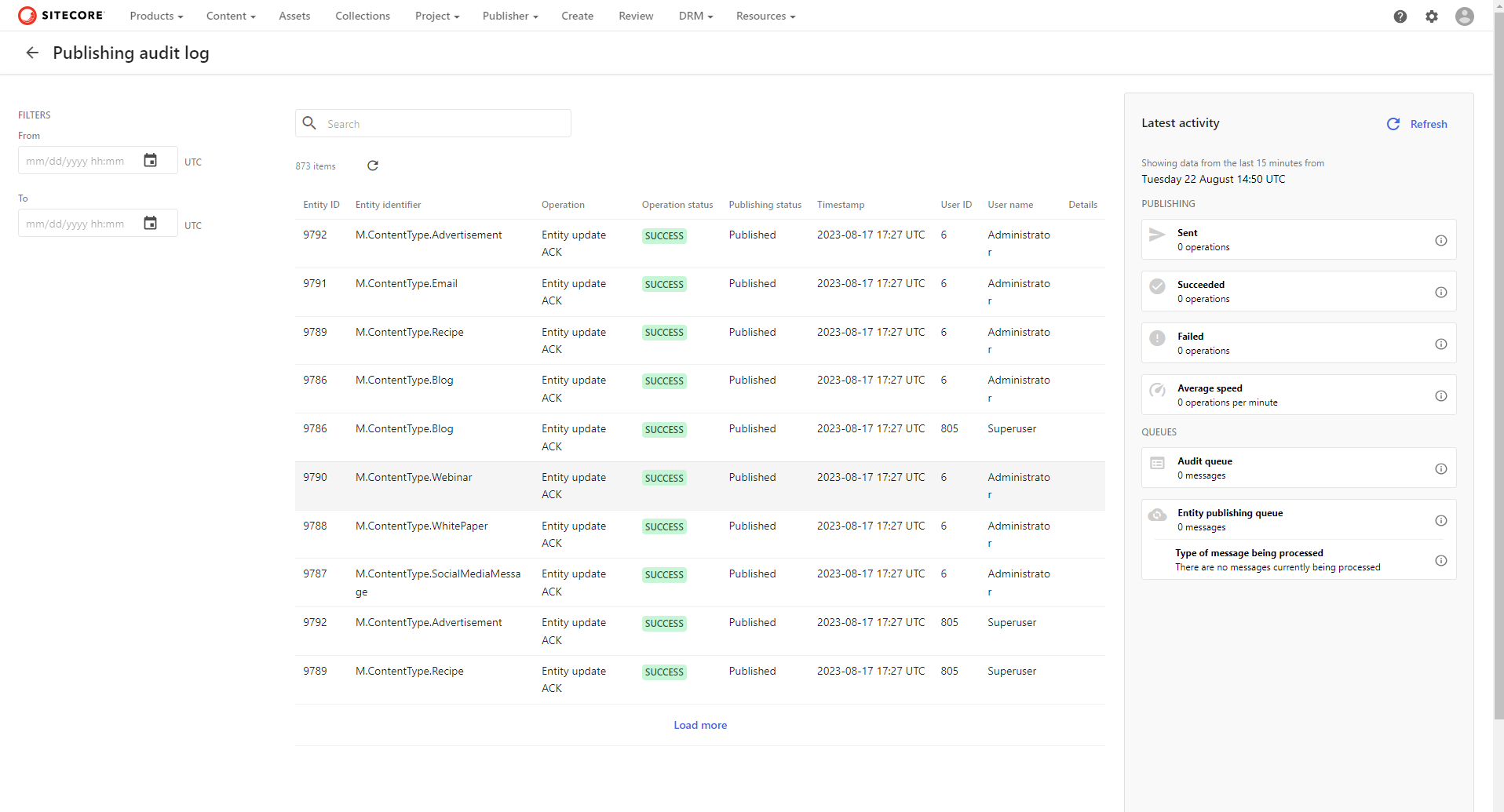
Task: Click the 873 items count label
Action: (x=316, y=166)
